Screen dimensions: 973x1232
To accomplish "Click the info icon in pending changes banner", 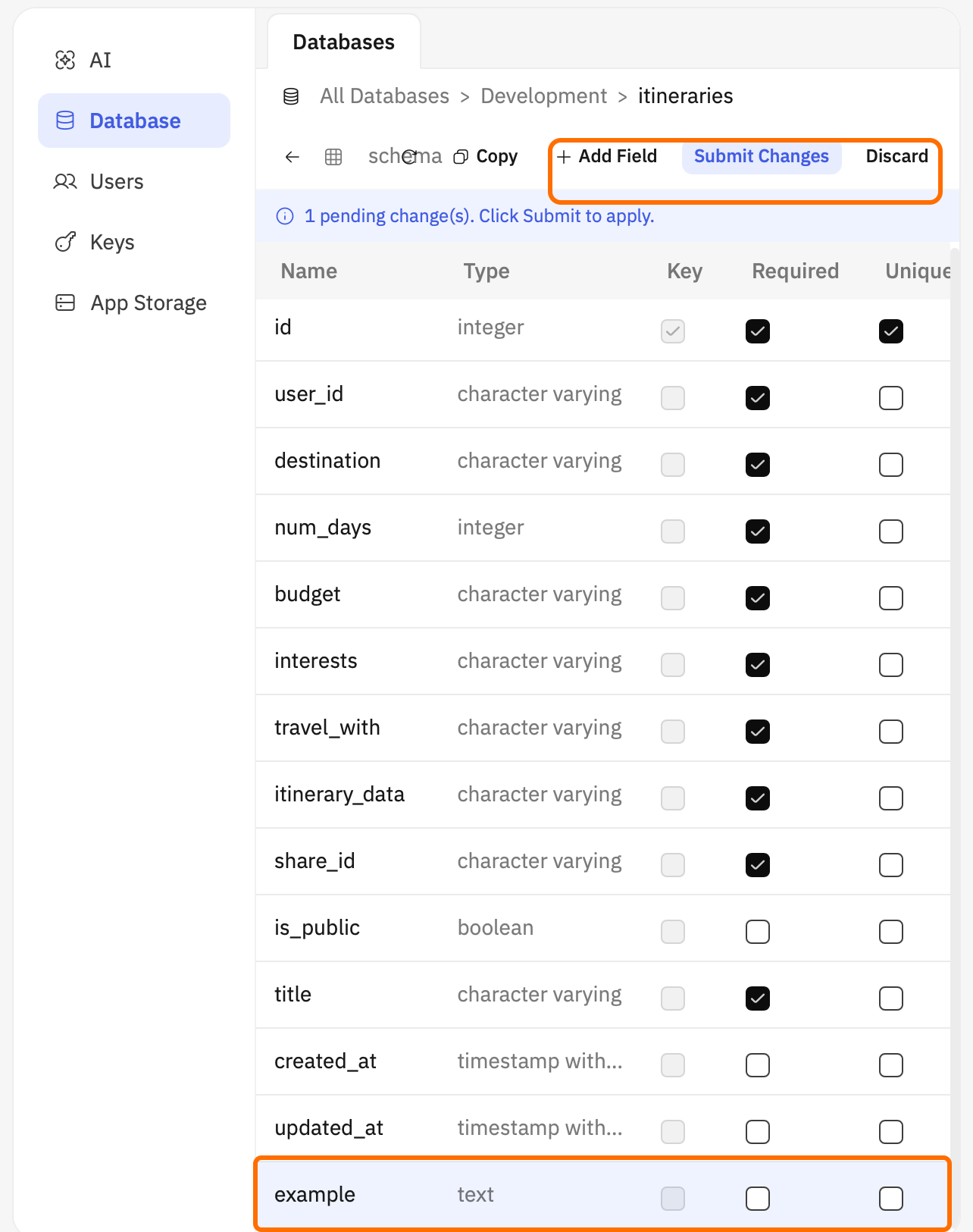I will pos(285,217).
